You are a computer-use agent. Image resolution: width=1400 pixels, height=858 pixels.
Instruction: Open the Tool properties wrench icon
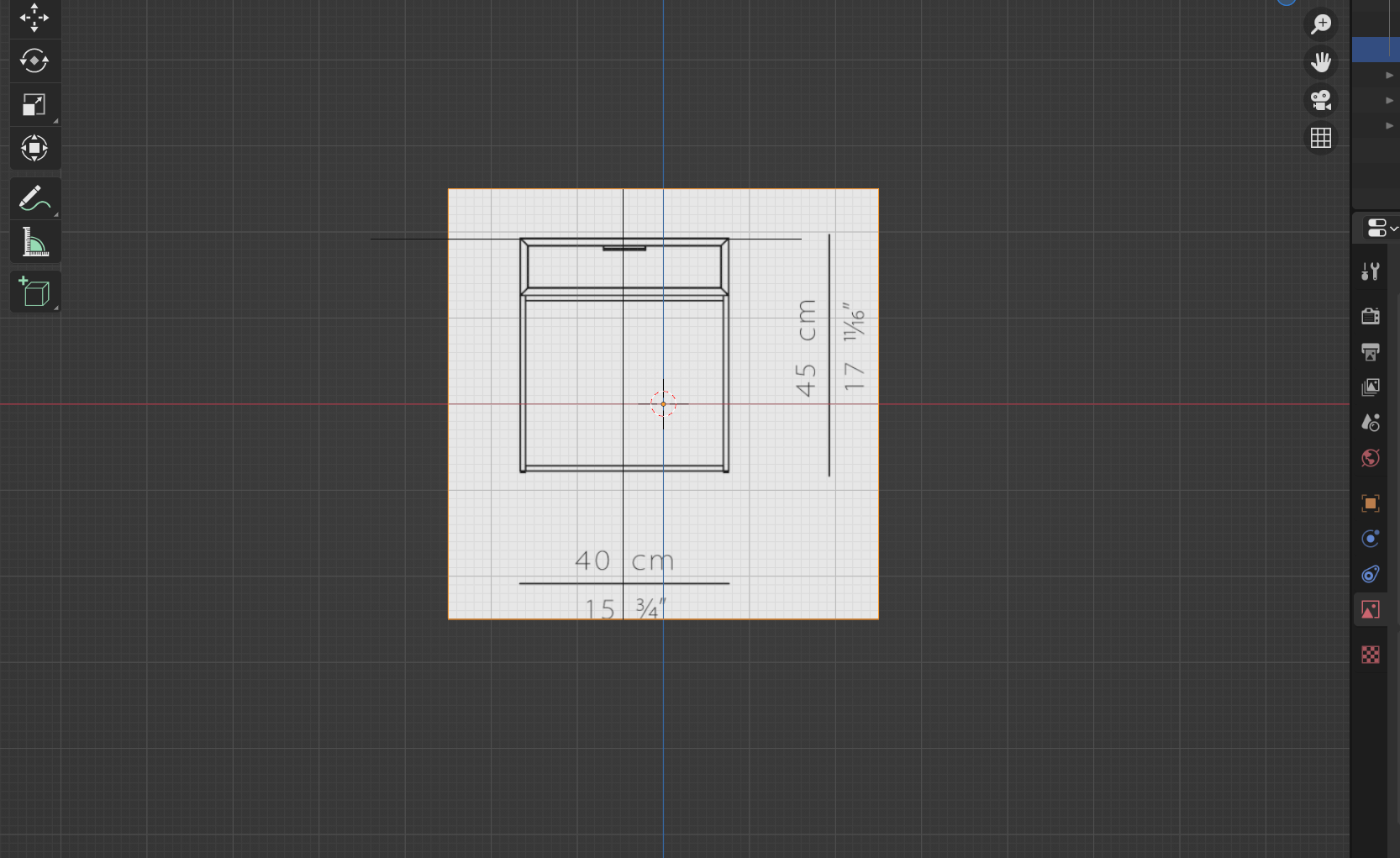1370,271
